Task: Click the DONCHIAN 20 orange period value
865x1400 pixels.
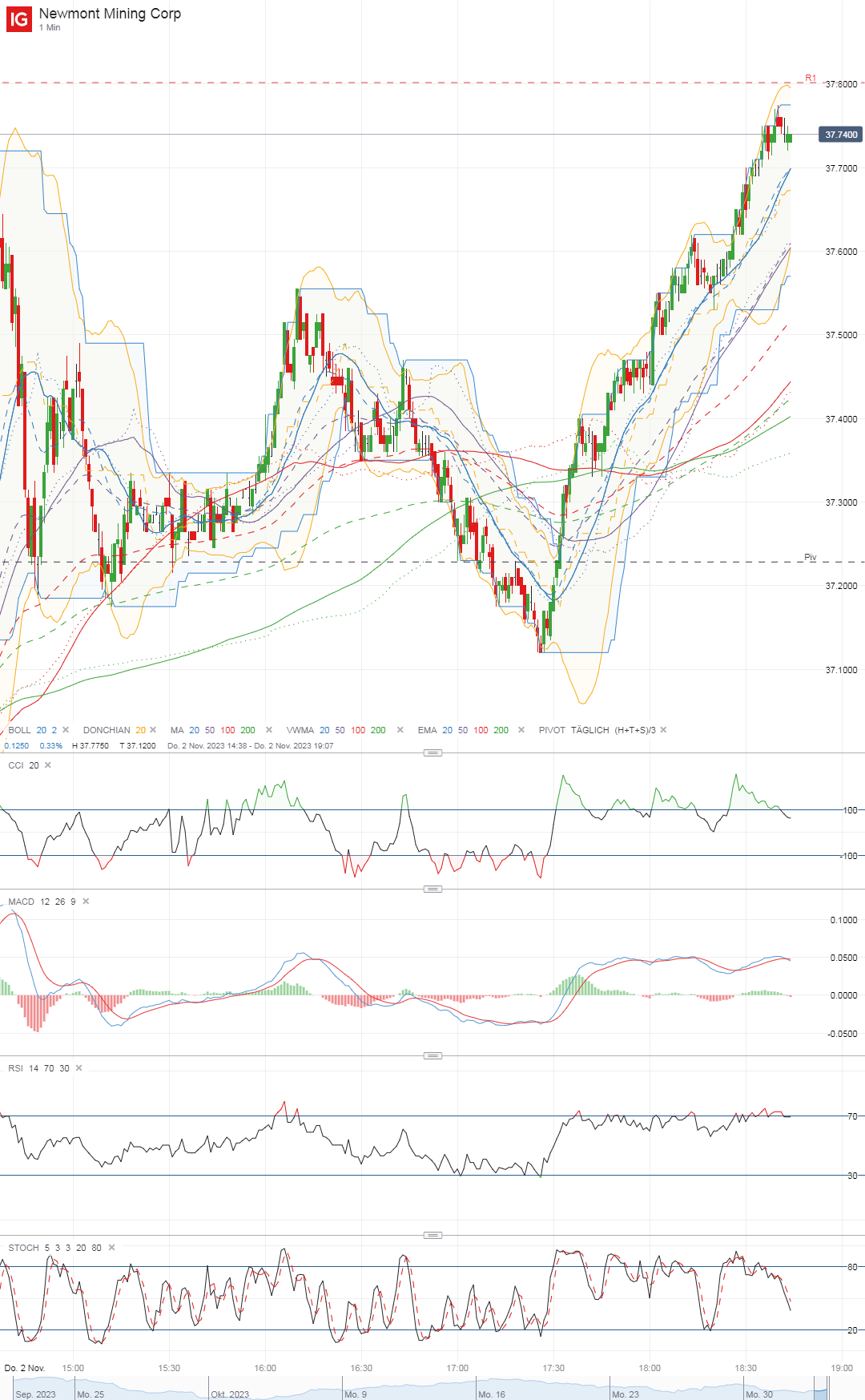Action: click(x=141, y=730)
